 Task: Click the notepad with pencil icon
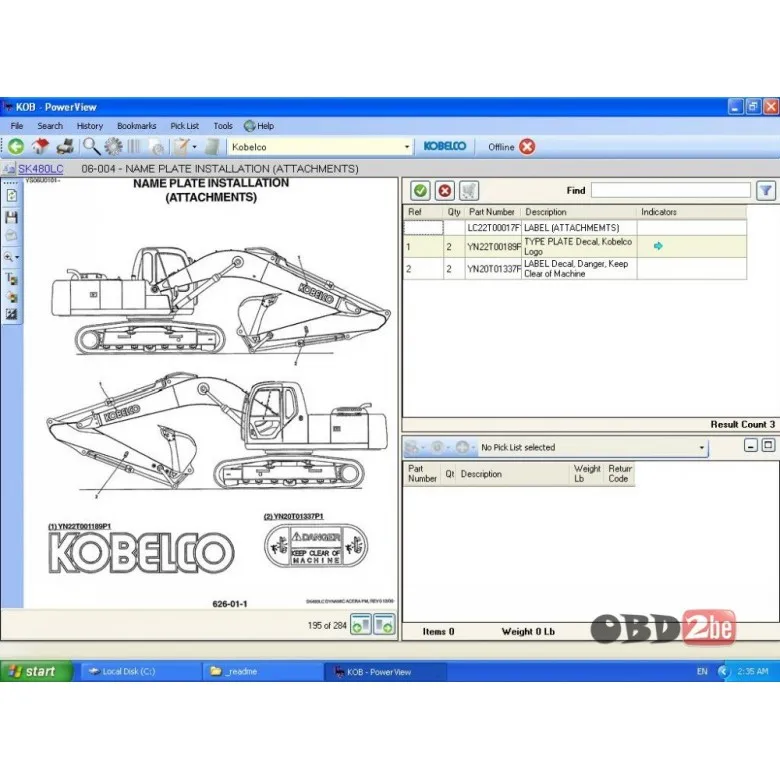click(x=181, y=147)
